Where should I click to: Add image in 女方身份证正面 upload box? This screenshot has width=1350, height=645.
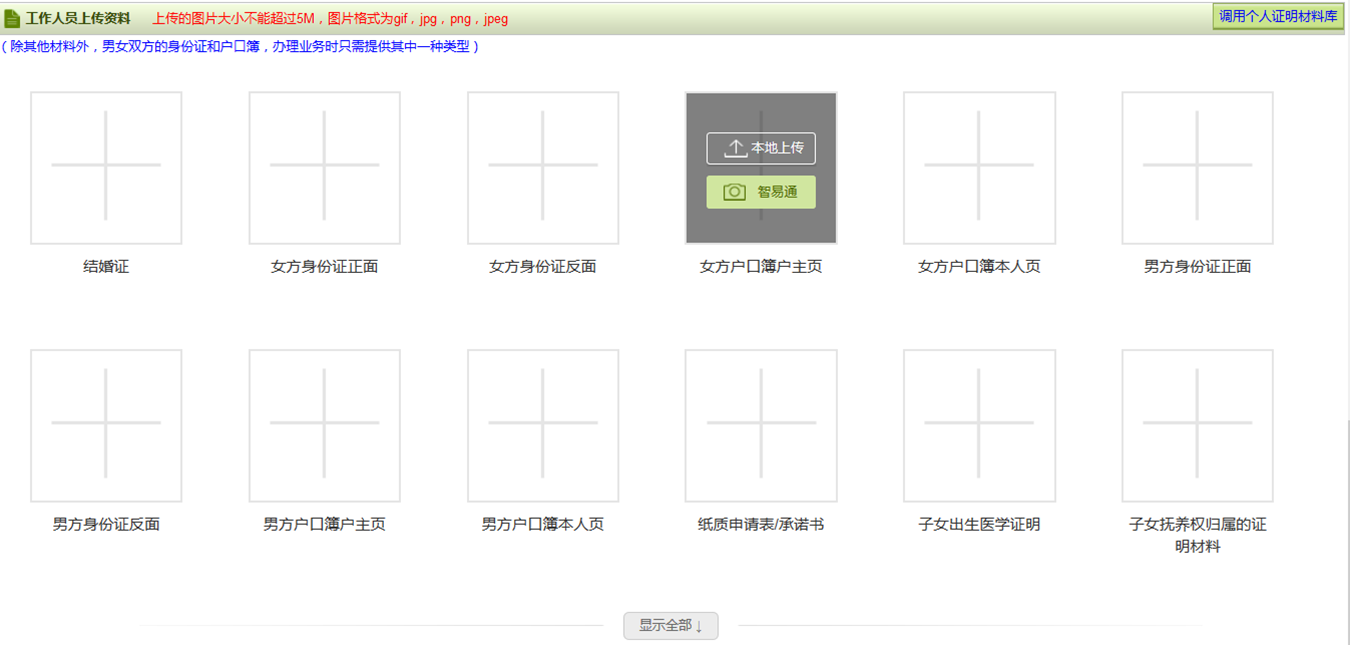(x=324, y=167)
